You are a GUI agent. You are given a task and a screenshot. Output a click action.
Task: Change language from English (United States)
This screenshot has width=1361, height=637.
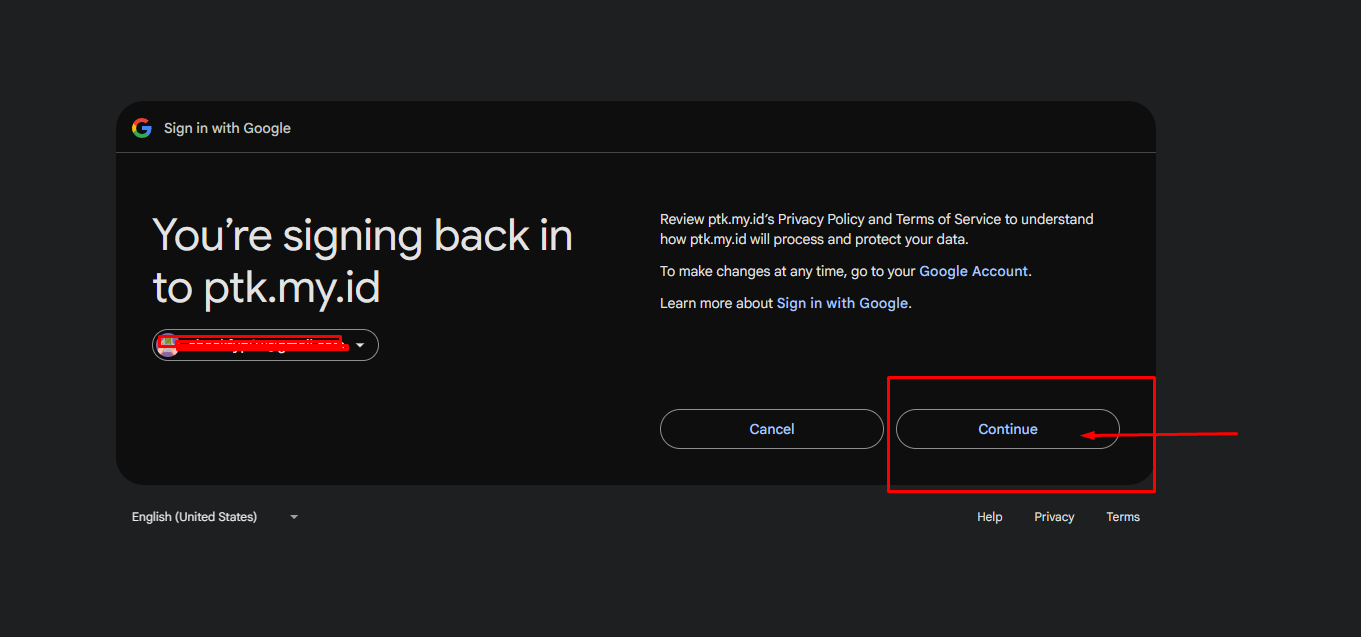[215, 517]
